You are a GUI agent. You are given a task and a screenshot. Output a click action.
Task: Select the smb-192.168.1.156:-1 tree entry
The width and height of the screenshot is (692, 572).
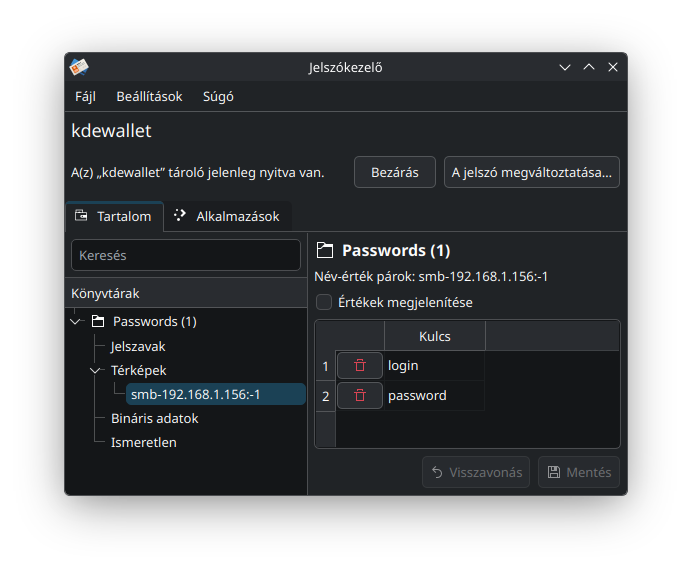[x=216, y=394]
